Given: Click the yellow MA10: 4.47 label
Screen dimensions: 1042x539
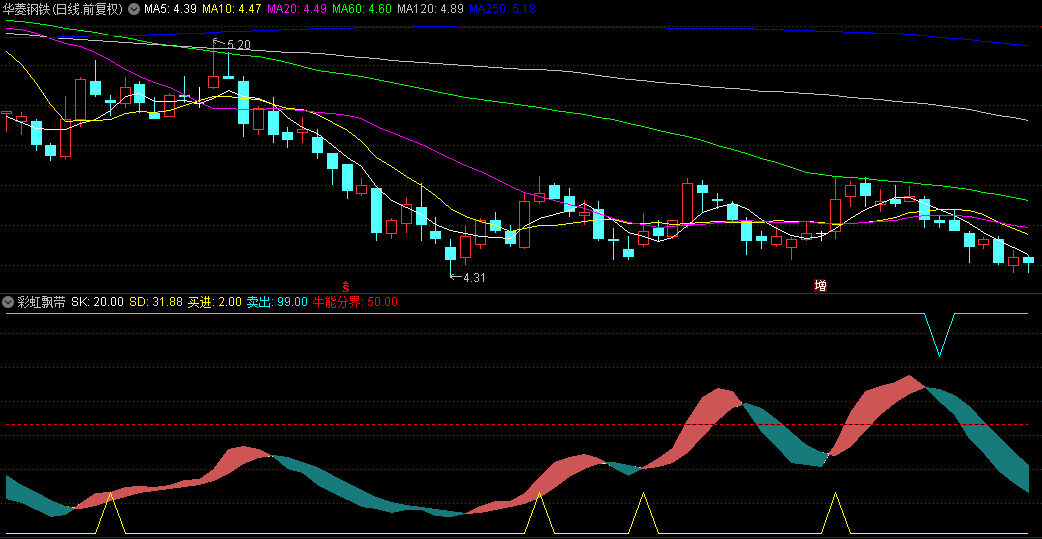Looking at the screenshot, I should coord(231,9).
